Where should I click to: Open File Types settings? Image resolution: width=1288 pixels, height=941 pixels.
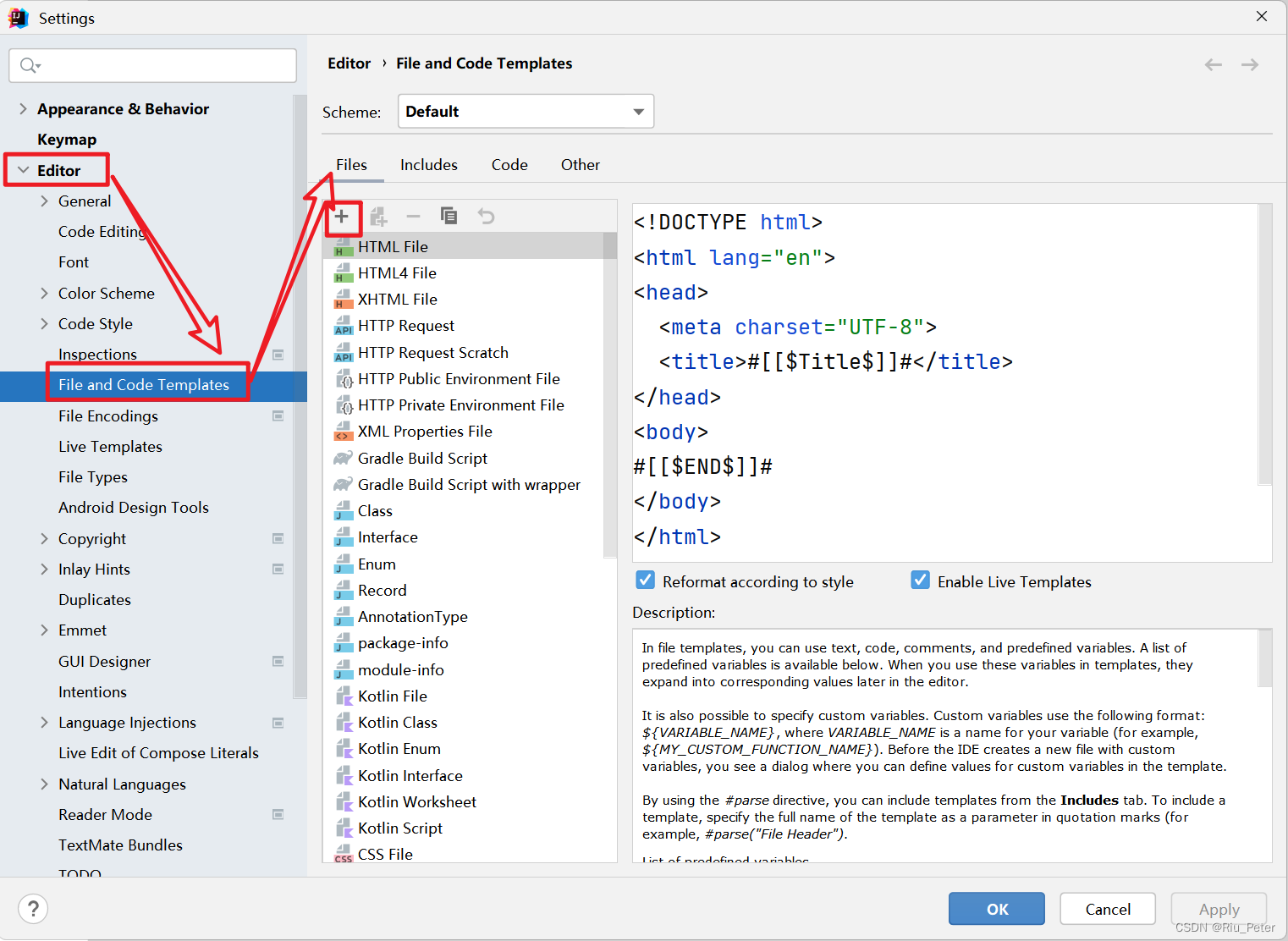[x=93, y=477]
